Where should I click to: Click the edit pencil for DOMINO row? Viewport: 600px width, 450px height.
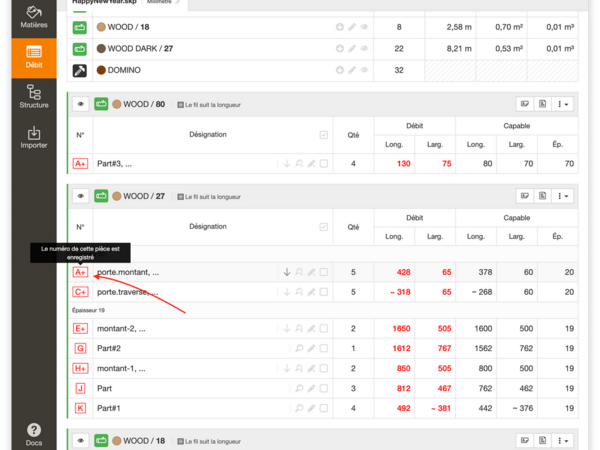[352, 70]
